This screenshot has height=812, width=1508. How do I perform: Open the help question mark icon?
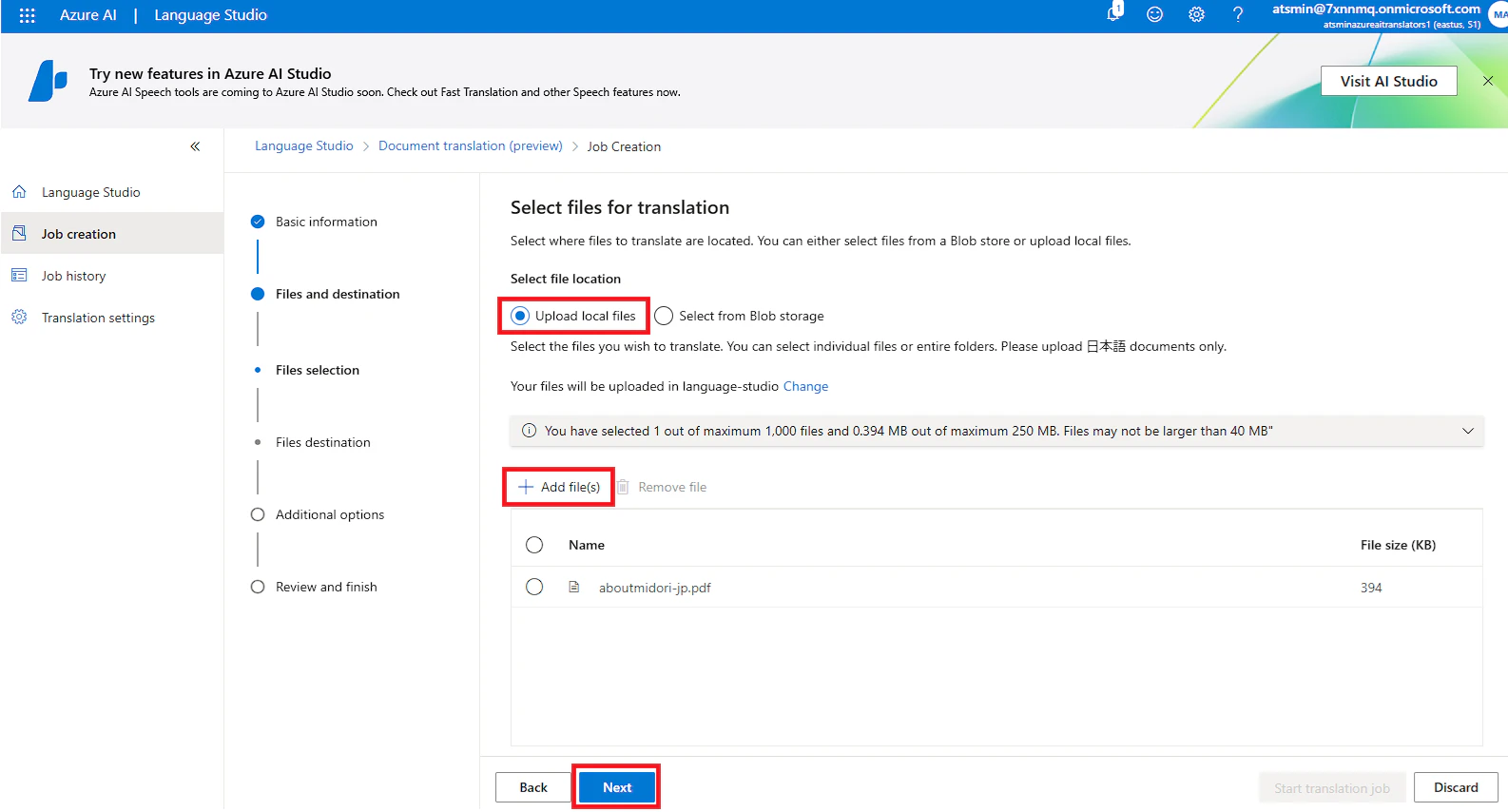coord(1238,14)
